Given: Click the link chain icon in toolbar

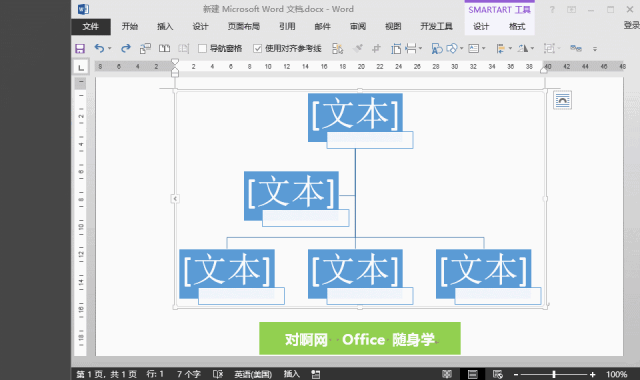Looking at the screenshot, I should (576, 49).
